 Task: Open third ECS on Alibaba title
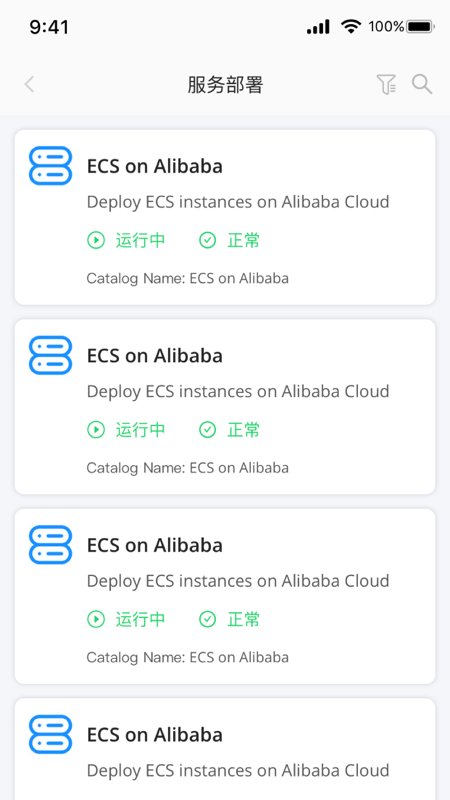[x=155, y=545]
